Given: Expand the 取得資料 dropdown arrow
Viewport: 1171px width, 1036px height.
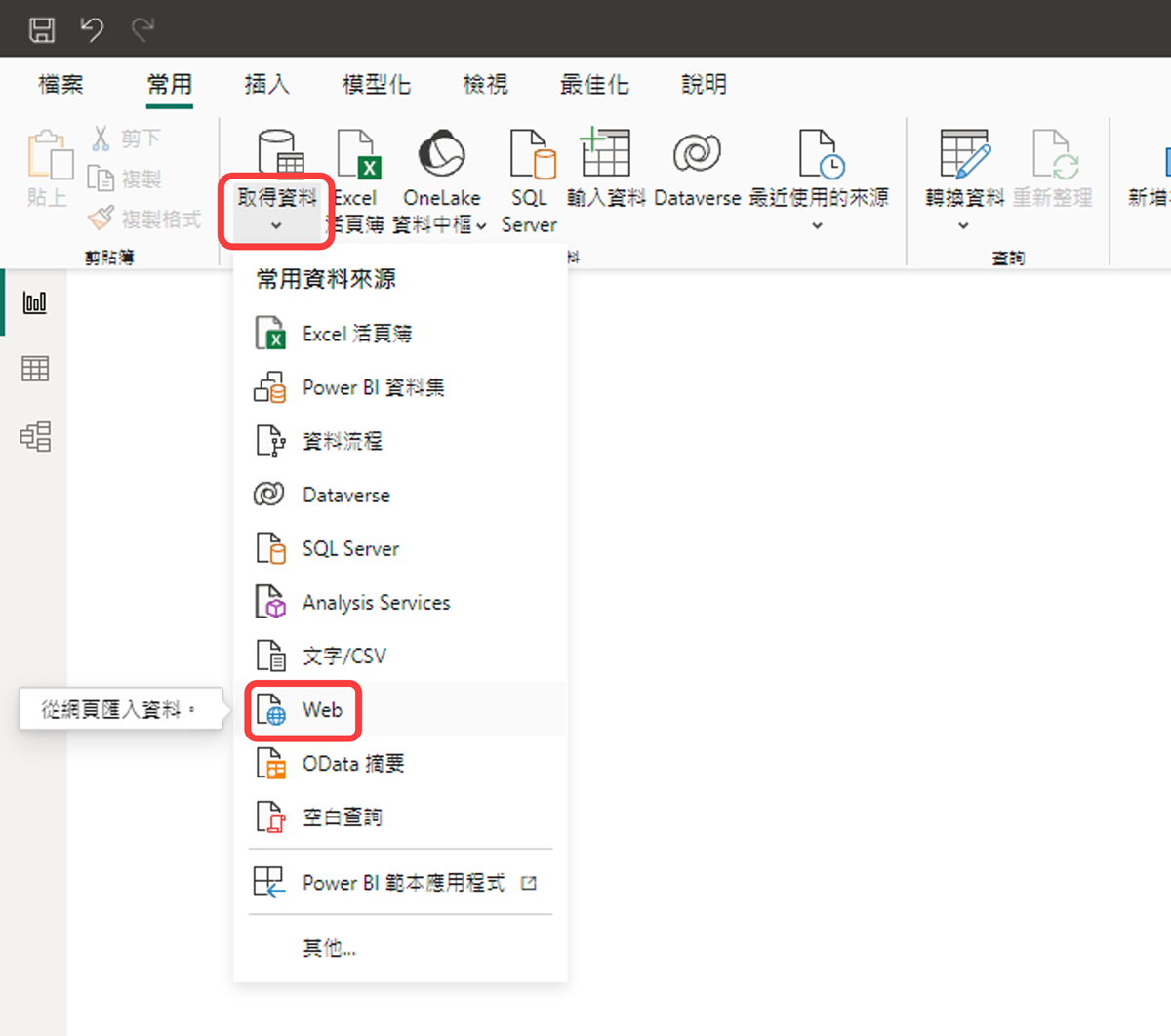Looking at the screenshot, I should click(x=276, y=225).
